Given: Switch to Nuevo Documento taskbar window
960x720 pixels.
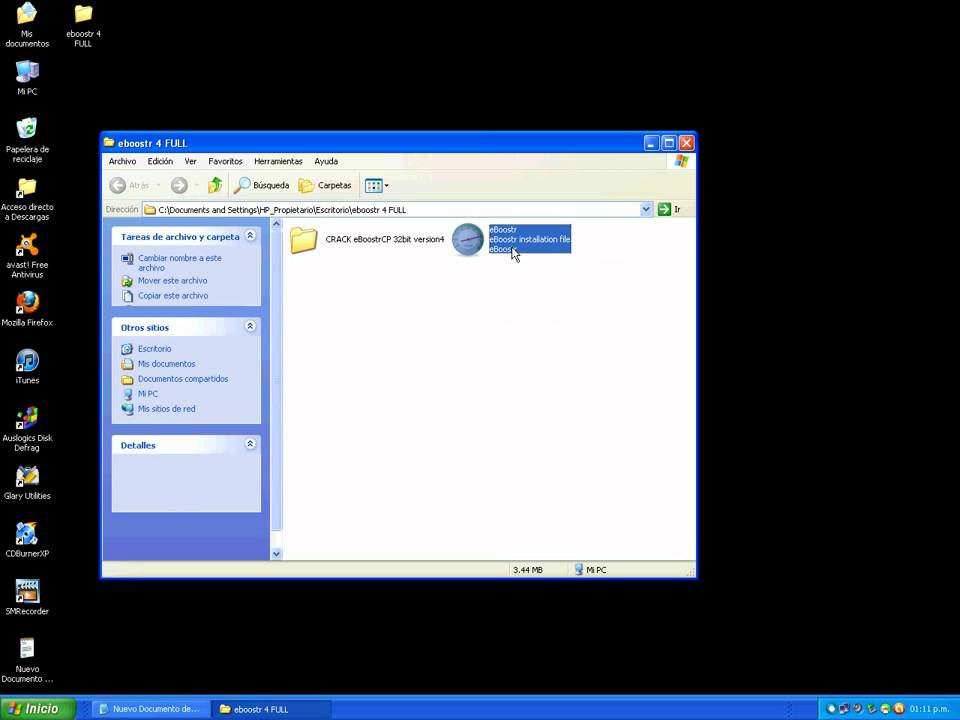Looking at the screenshot, I should pyautogui.click(x=151, y=709).
